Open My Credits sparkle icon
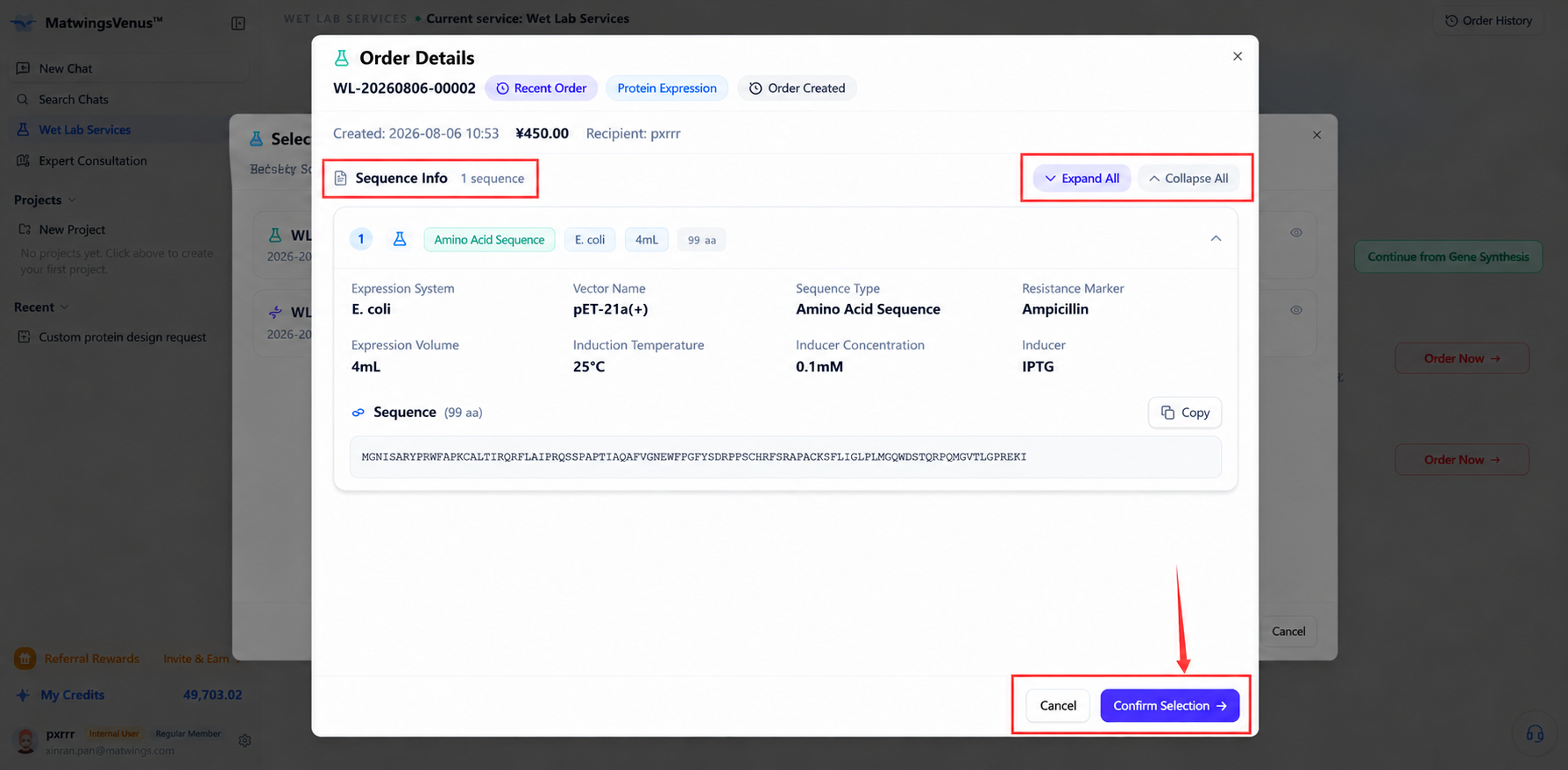 (23, 695)
